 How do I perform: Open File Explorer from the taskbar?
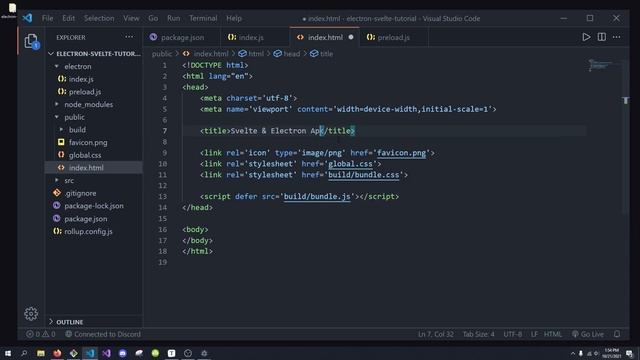41,353
